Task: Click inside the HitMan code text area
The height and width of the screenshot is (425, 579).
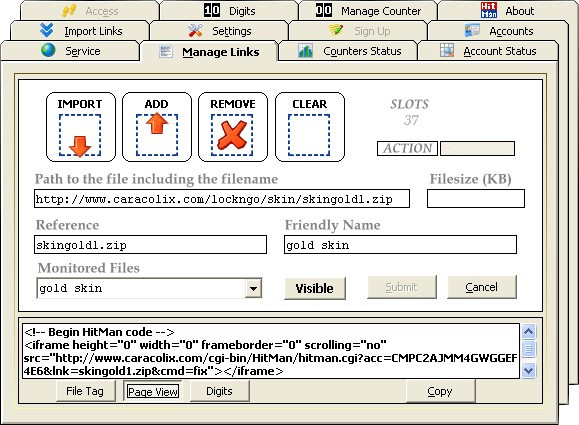Action: (x=271, y=351)
